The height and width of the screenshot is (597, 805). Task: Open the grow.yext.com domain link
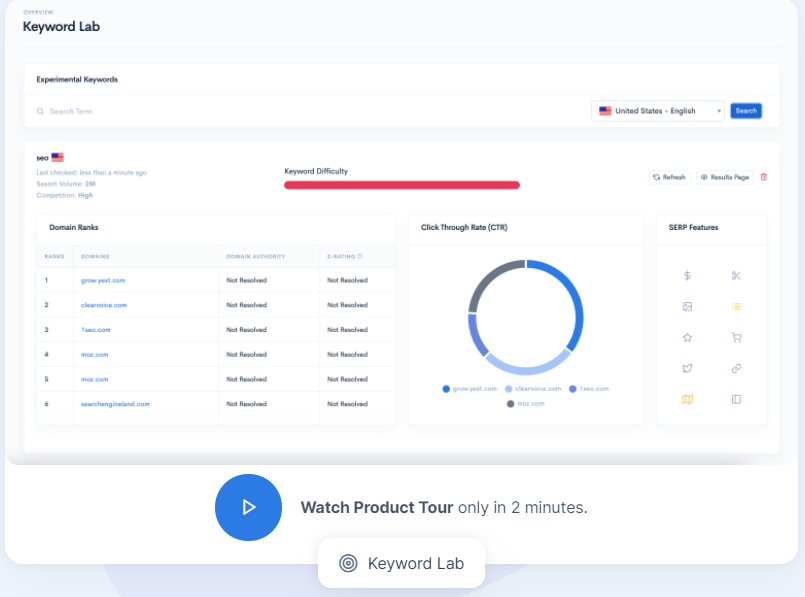coord(103,280)
